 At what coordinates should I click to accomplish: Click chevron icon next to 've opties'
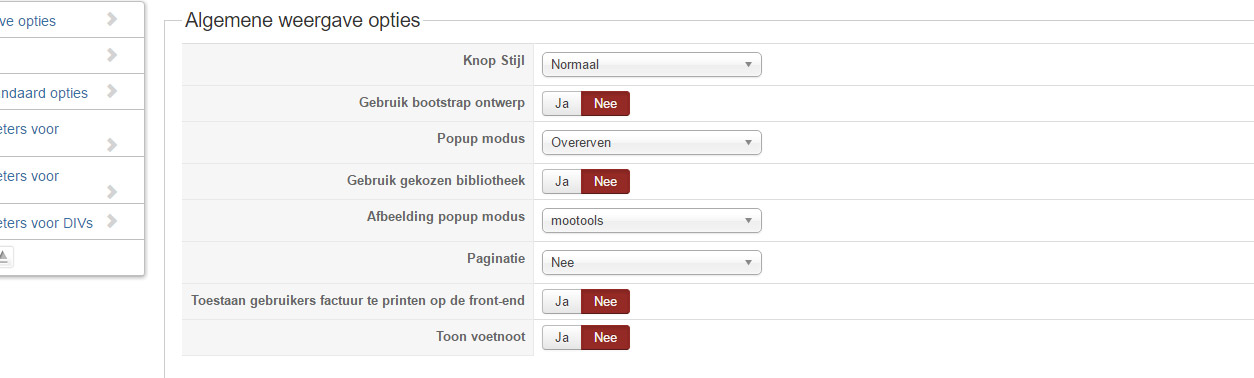coord(112,19)
